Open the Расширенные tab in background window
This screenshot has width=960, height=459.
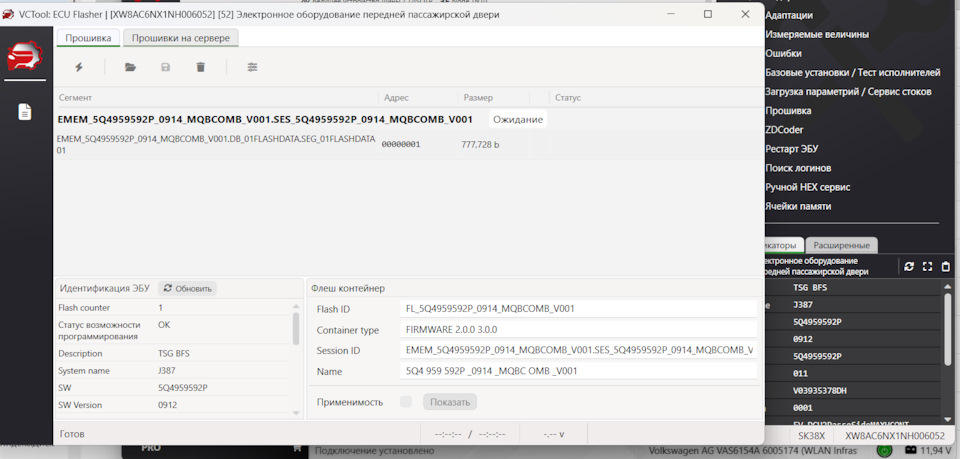tap(842, 245)
